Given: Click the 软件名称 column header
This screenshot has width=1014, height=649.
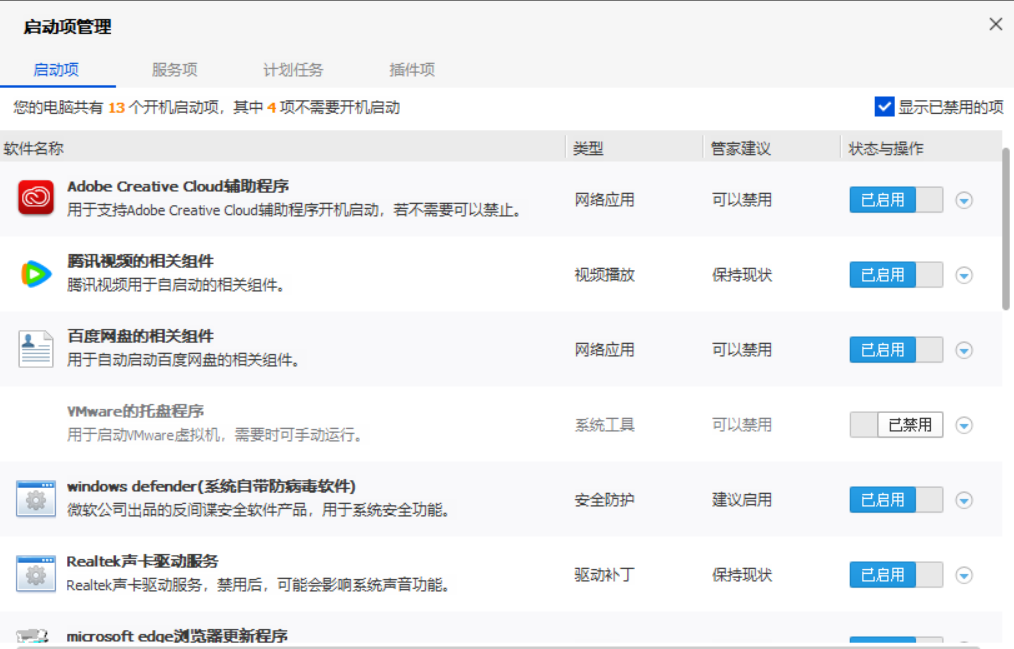Looking at the screenshot, I should (x=34, y=149).
